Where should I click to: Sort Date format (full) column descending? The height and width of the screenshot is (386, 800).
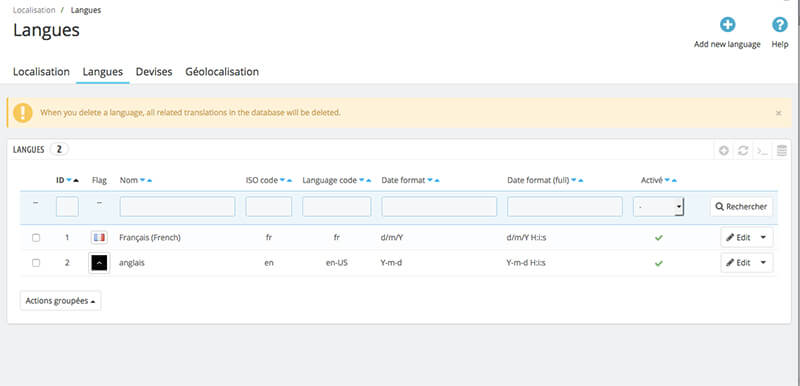click(574, 181)
